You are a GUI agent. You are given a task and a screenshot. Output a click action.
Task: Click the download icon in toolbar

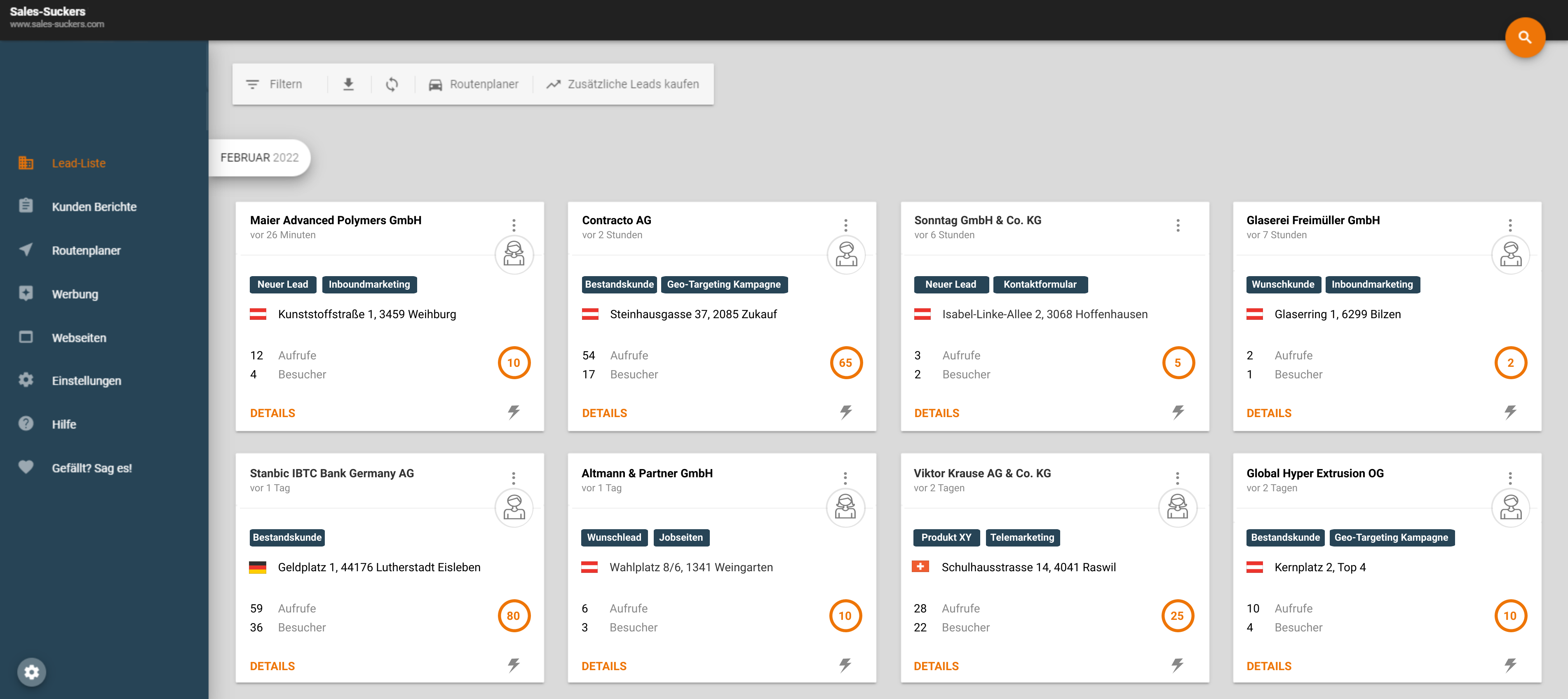tap(348, 84)
